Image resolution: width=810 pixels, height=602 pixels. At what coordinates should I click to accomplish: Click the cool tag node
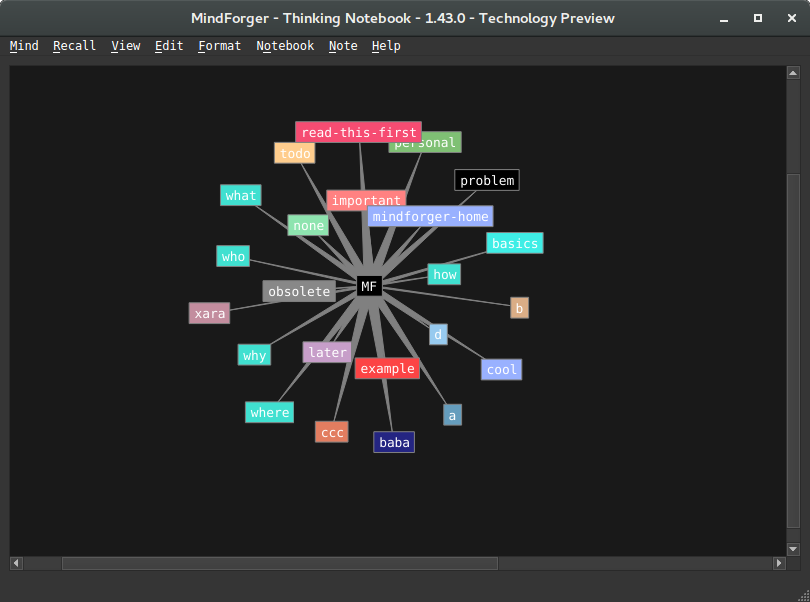(501, 370)
